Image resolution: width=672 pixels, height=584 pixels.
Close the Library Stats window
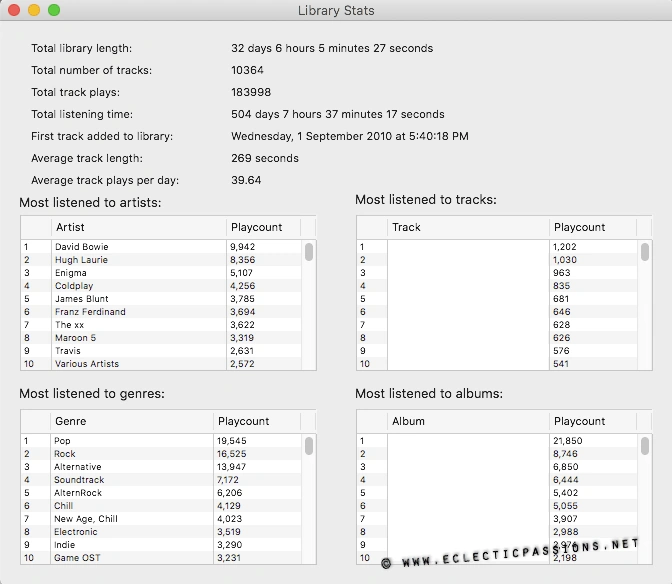[x=14, y=10]
